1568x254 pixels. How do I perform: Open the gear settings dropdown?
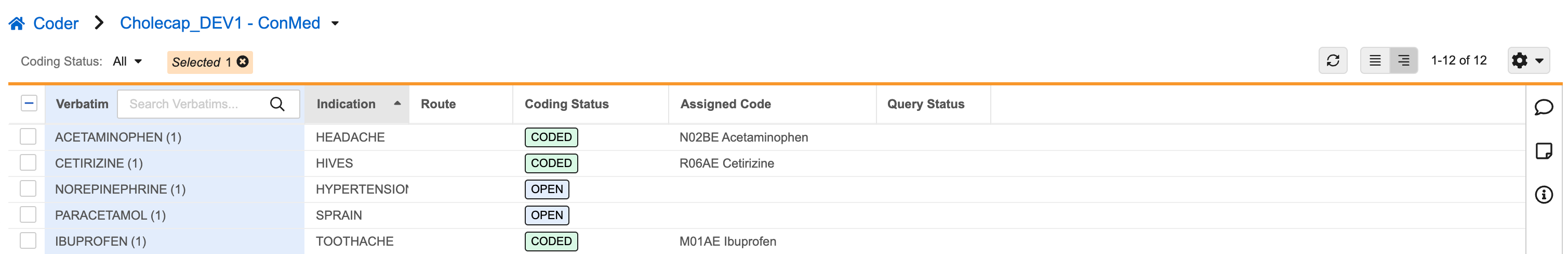tap(1528, 61)
